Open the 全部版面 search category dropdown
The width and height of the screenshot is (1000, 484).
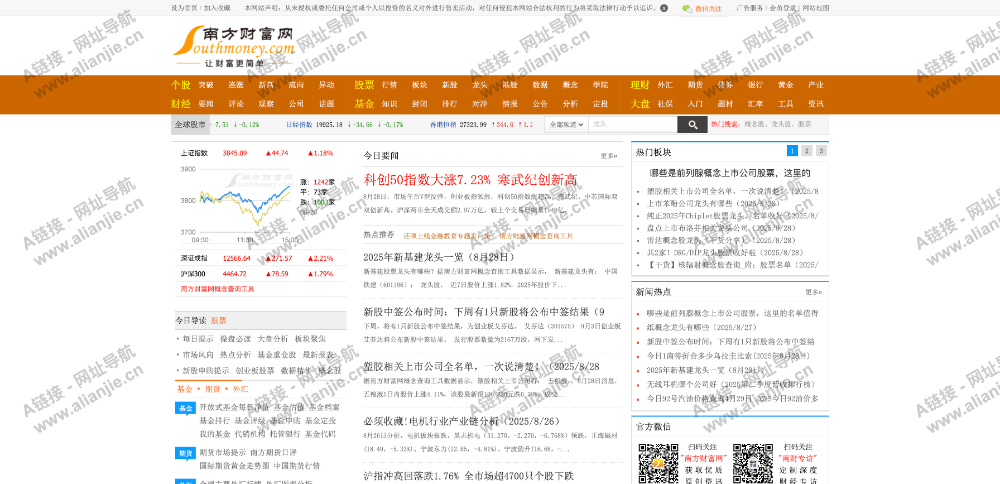566,124
